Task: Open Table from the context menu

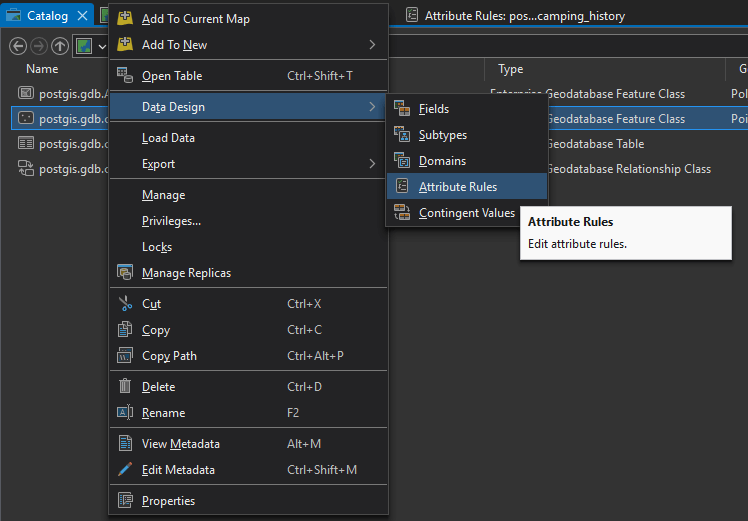Action: pos(171,76)
